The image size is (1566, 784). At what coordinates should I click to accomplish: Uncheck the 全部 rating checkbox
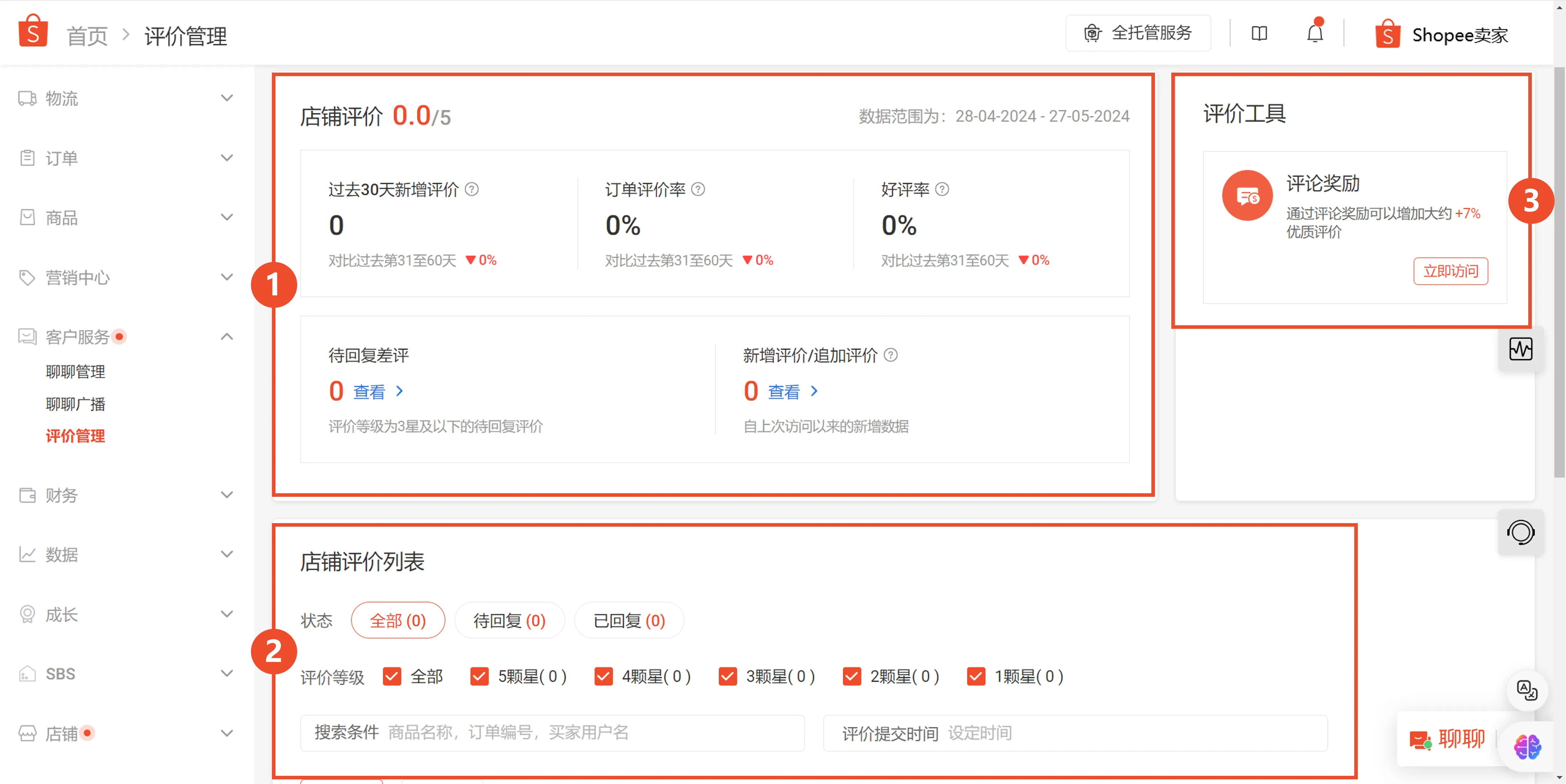pyautogui.click(x=391, y=677)
